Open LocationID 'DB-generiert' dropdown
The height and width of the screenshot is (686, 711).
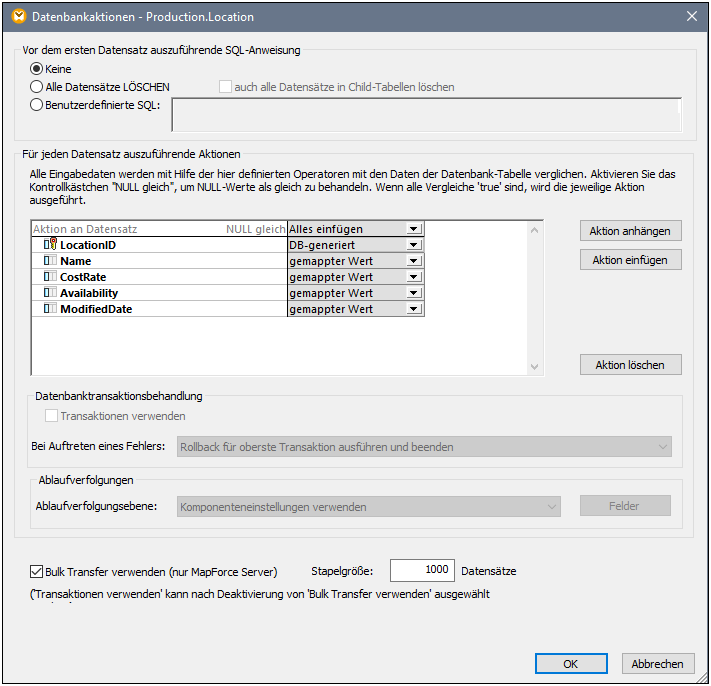tap(413, 245)
